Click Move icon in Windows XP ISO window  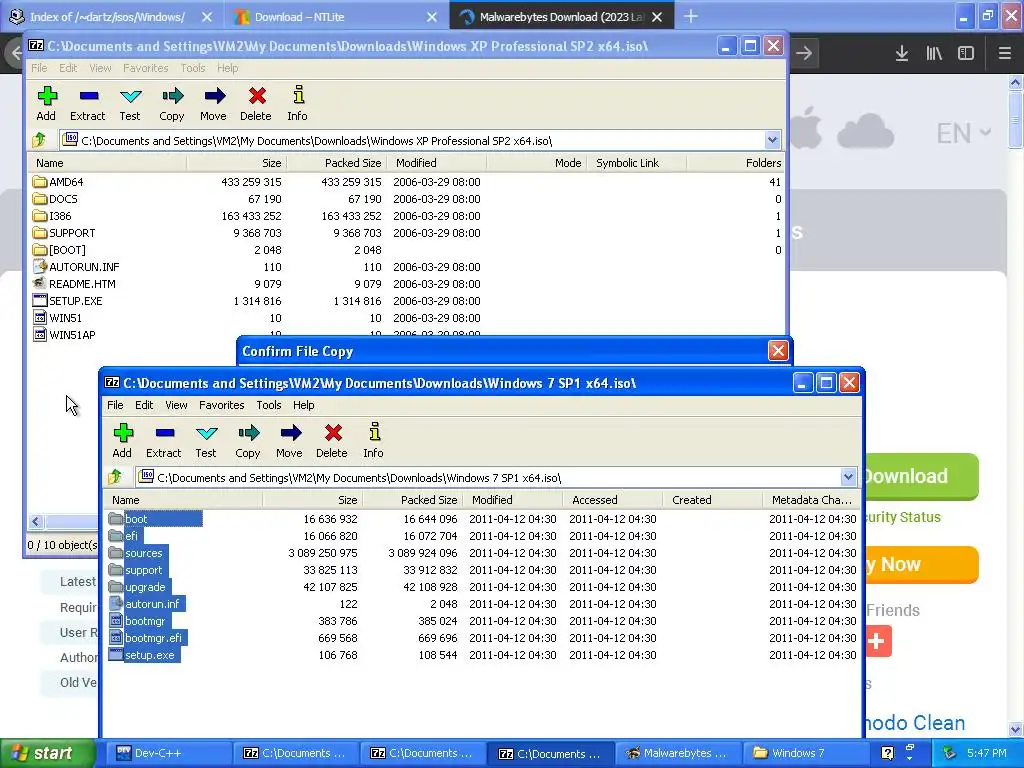214,97
